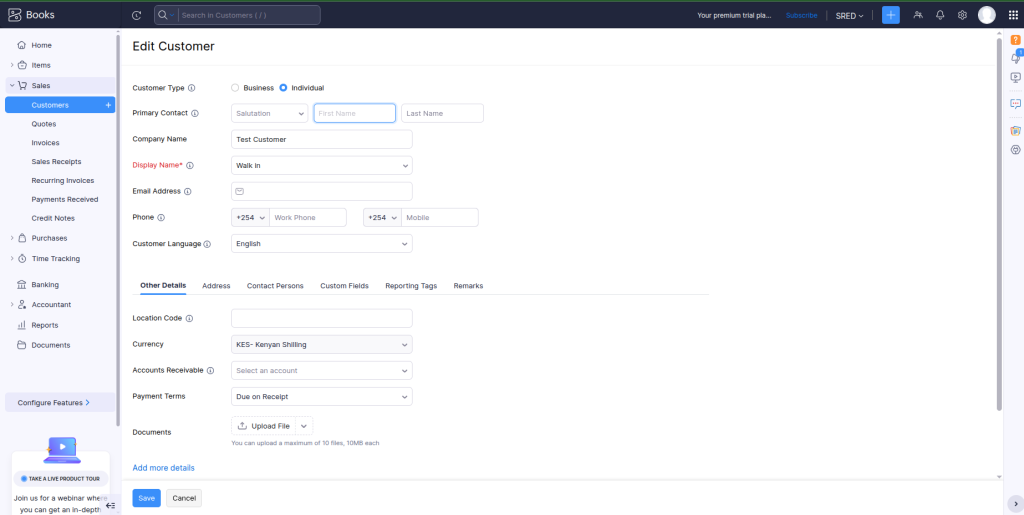The width and height of the screenshot is (1024, 515).
Task: Click the search magnifier icon
Action: coord(163,15)
